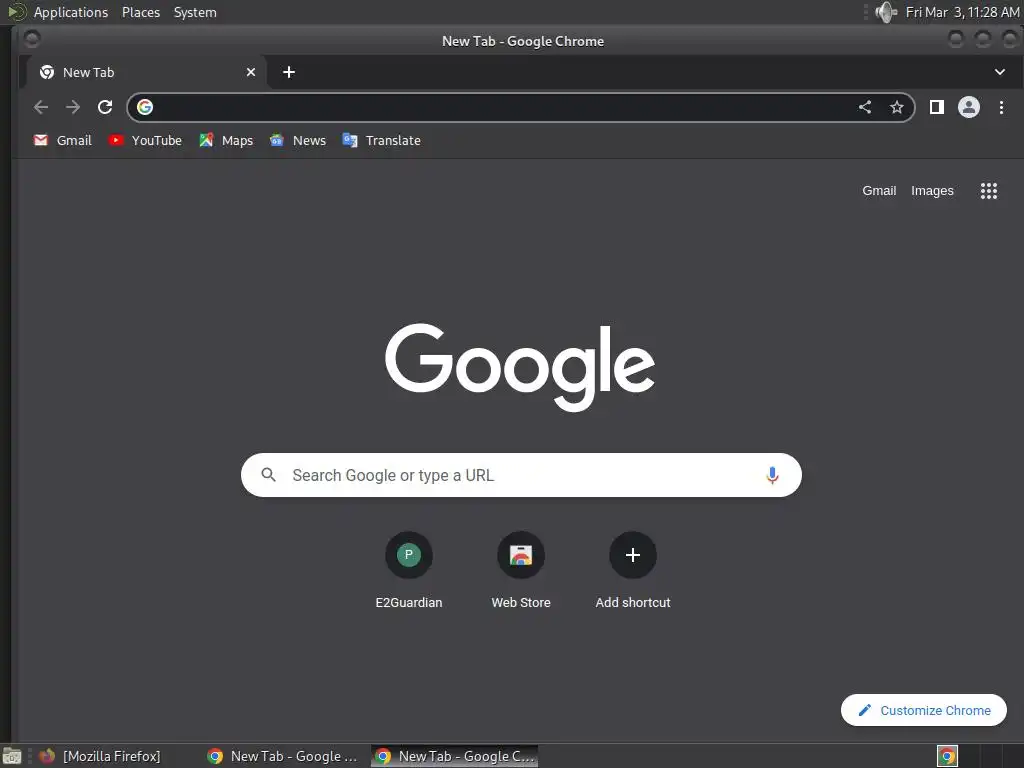Open a new tab with the plus button
The width and height of the screenshot is (1024, 768).
(289, 72)
